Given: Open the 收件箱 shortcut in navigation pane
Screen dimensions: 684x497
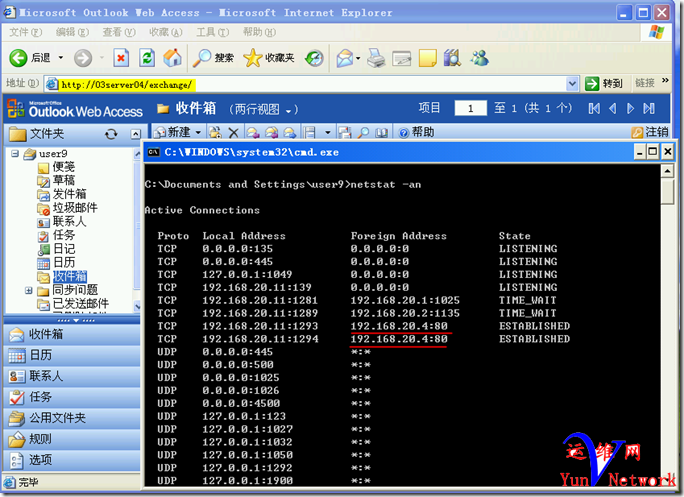Looking at the screenshot, I should point(72,335).
